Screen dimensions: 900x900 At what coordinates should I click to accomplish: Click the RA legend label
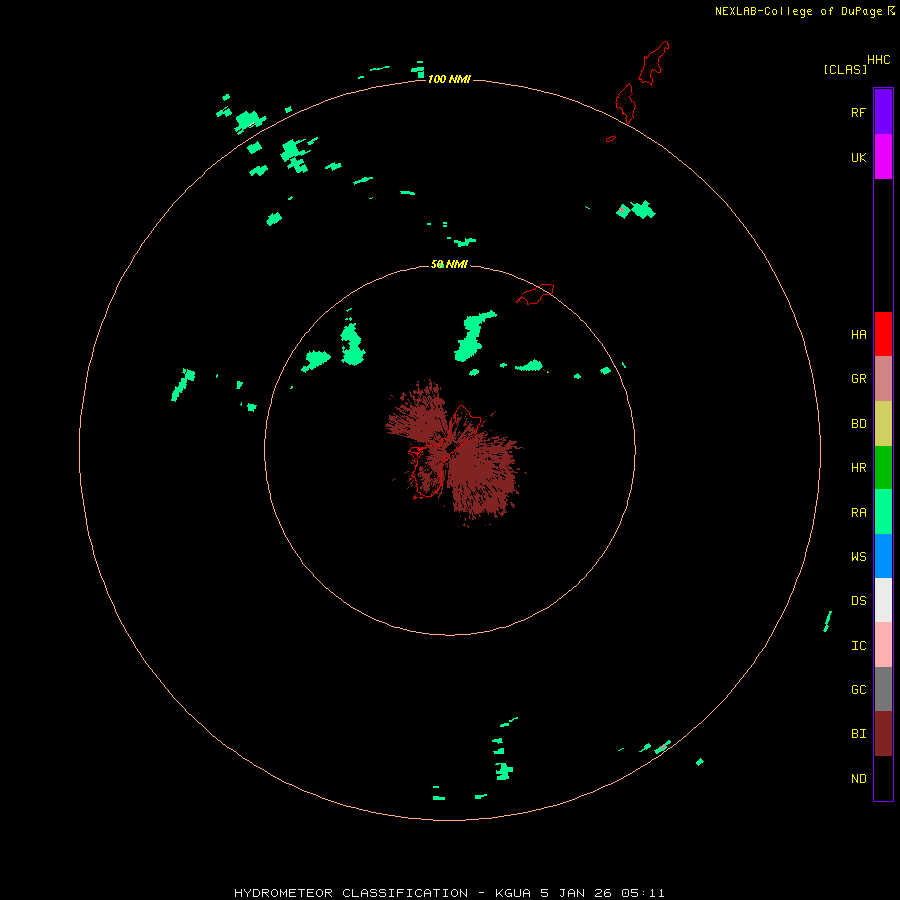pyautogui.click(x=858, y=513)
